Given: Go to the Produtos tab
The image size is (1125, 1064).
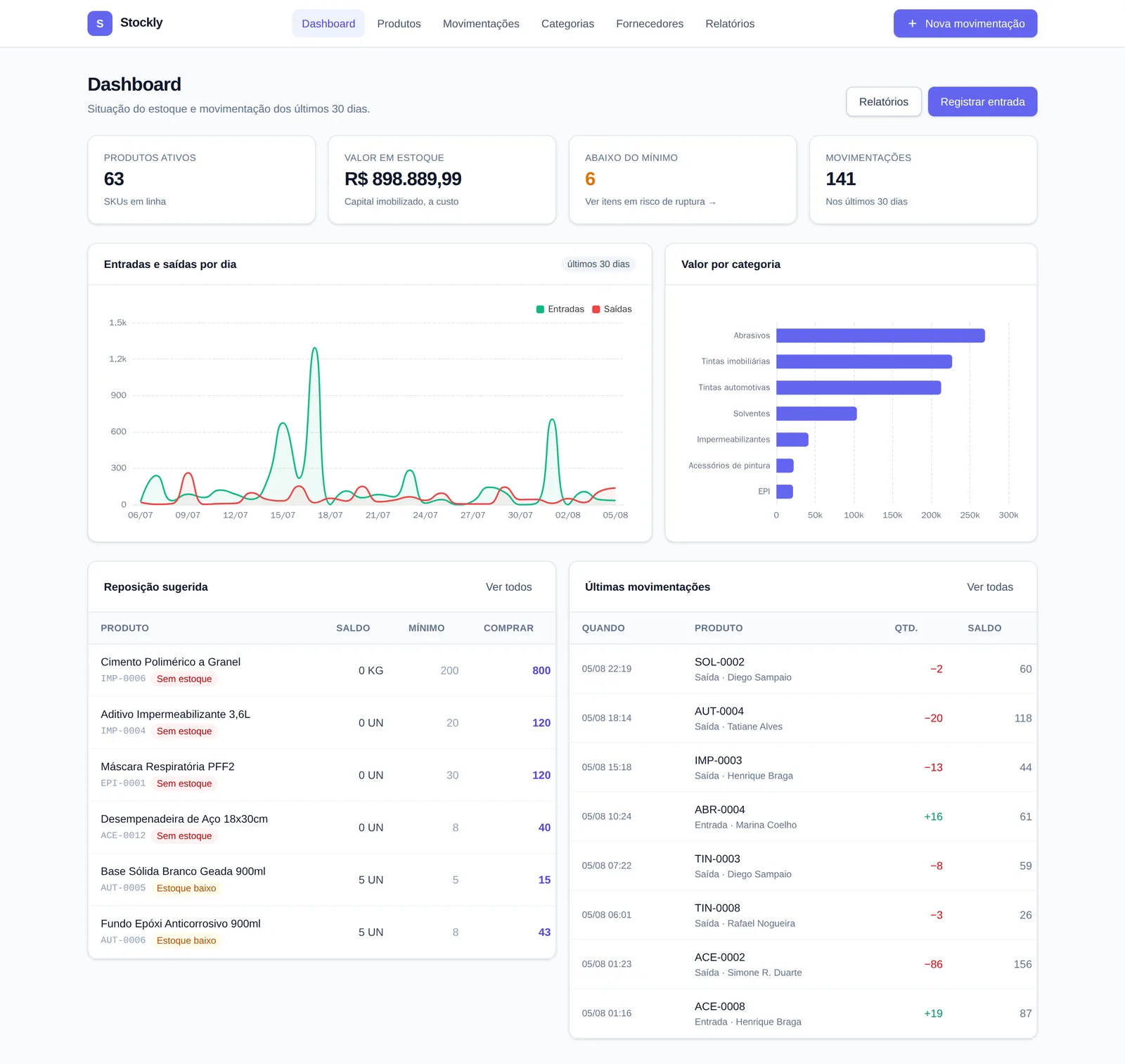Looking at the screenshot, I should click(399, 23).
